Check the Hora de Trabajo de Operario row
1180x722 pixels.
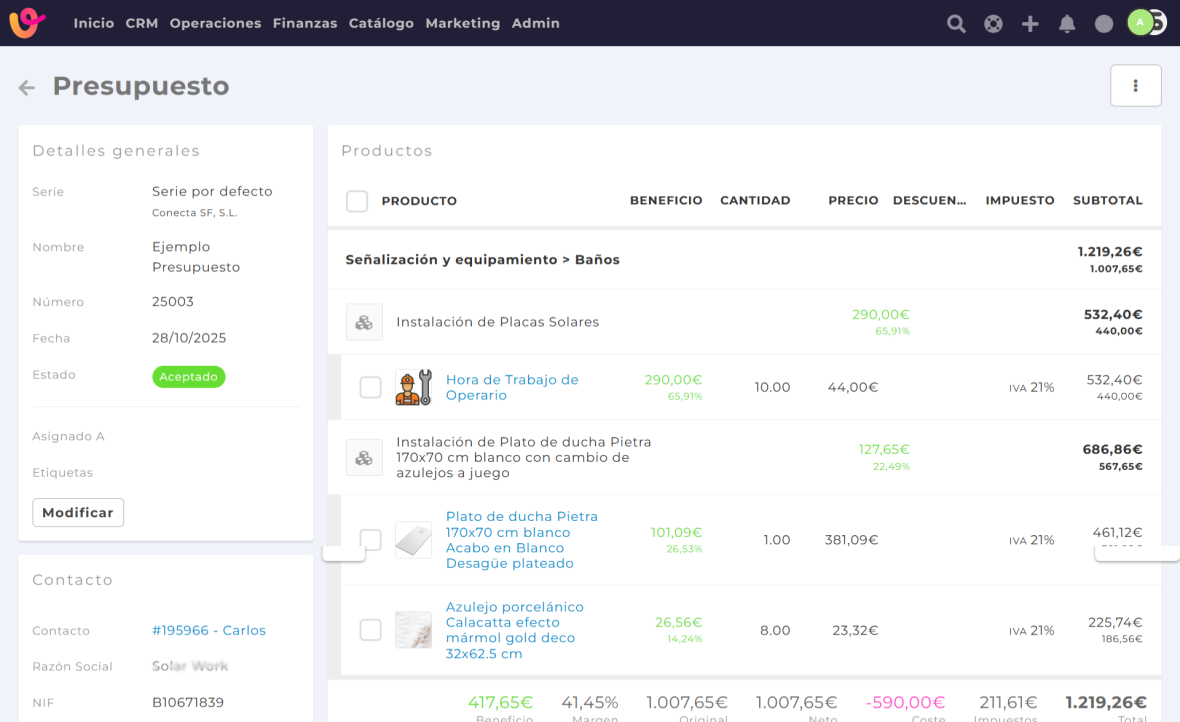click(x=370, y=387)
